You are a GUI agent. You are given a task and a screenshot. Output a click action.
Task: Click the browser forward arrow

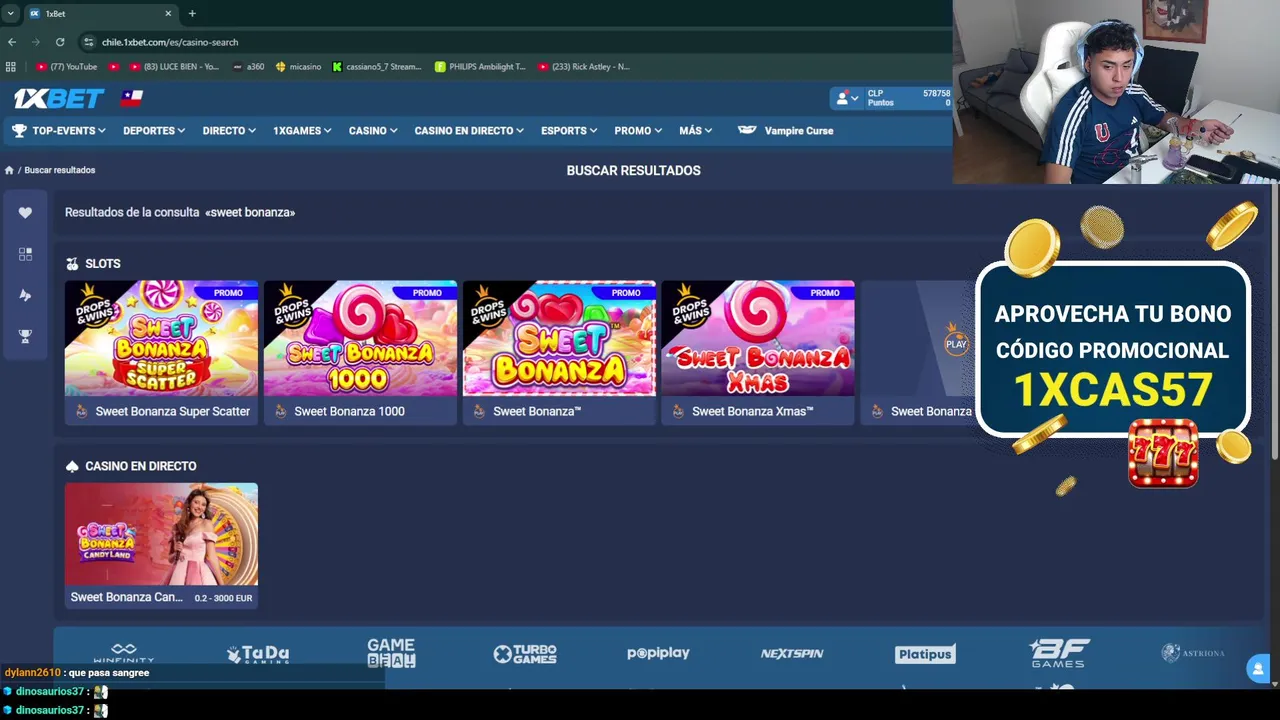[x=36, y=42]
